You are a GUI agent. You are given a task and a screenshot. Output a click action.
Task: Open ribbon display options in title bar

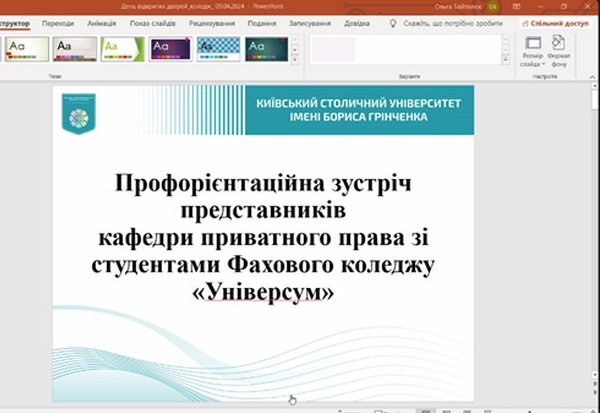516,7
